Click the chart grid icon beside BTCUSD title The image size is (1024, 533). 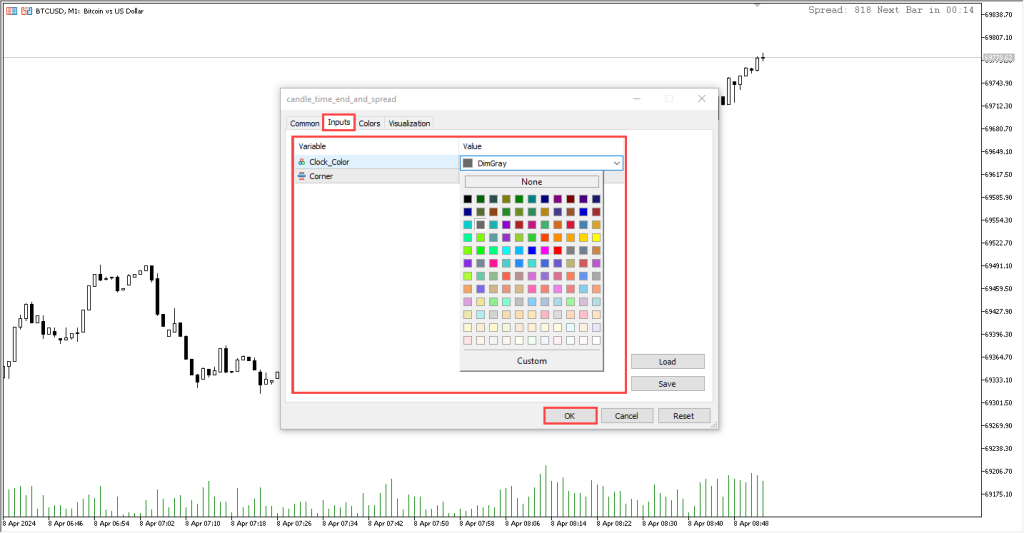click(x=12, y=11)
